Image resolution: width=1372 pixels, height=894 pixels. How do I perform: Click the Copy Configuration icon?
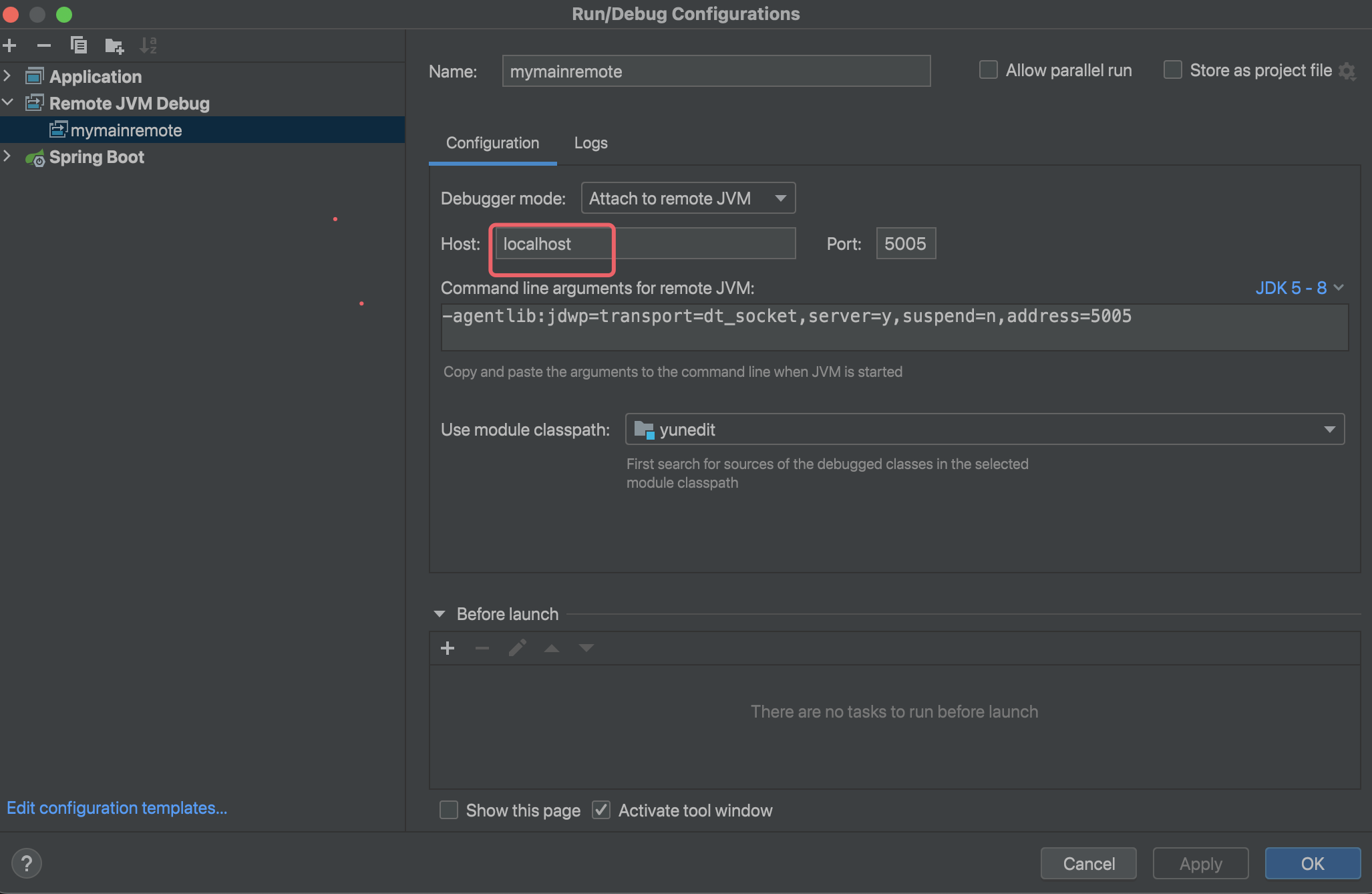pos(79,45)
